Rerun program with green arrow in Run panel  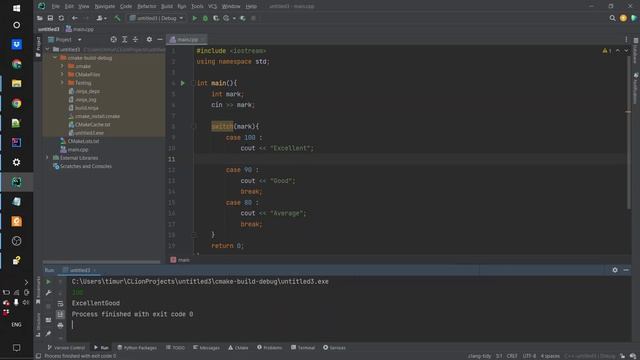click(x=48, y=282)
